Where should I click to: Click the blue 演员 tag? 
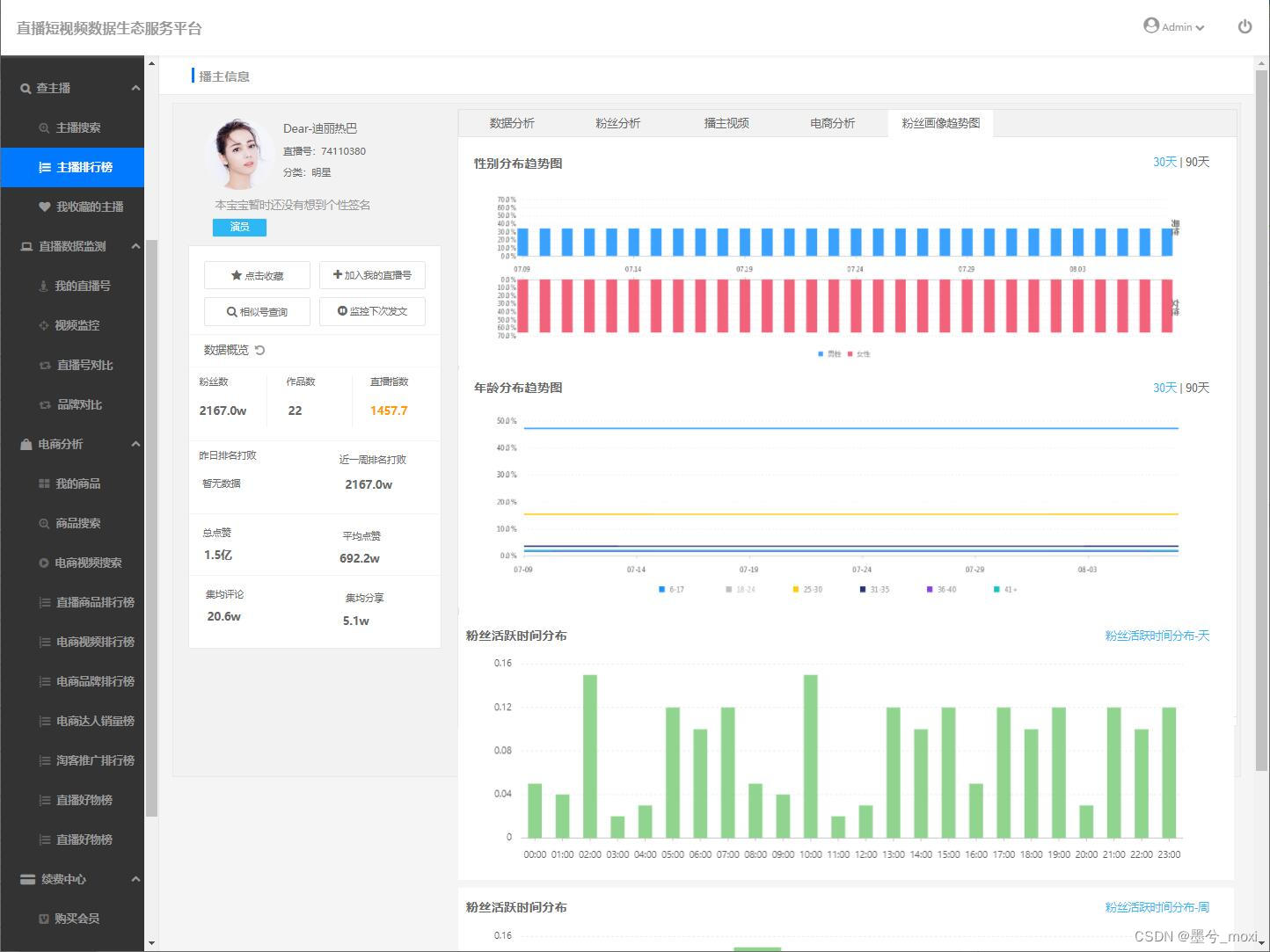click(x=239, y=227)
